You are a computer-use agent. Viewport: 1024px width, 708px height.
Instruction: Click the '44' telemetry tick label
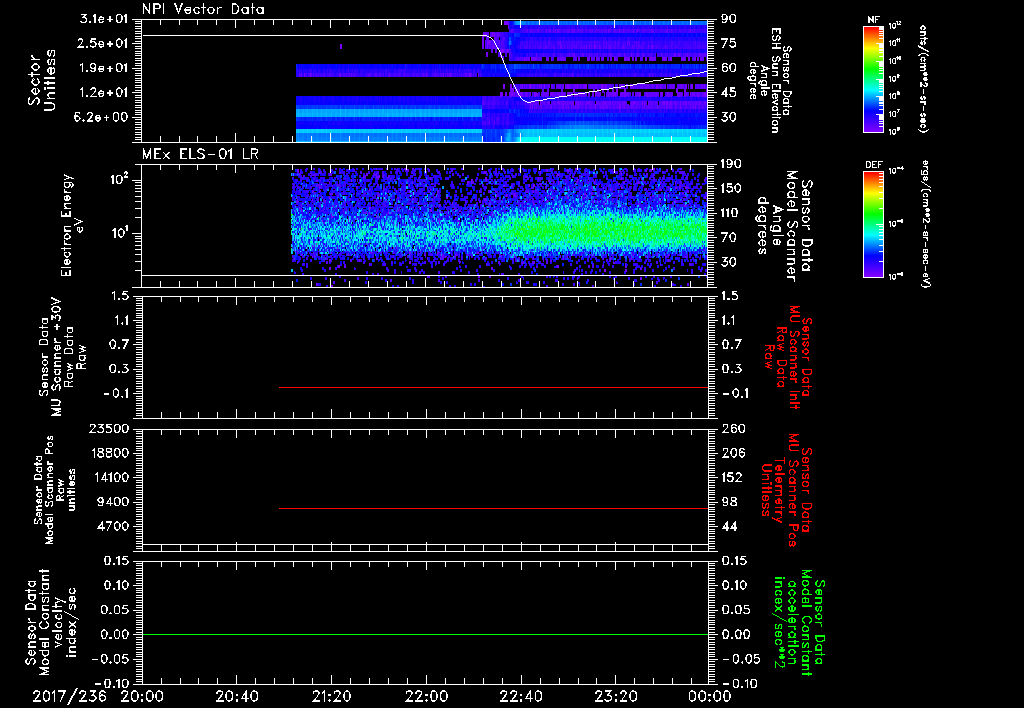pyautogui.click(x=729, y=526)
